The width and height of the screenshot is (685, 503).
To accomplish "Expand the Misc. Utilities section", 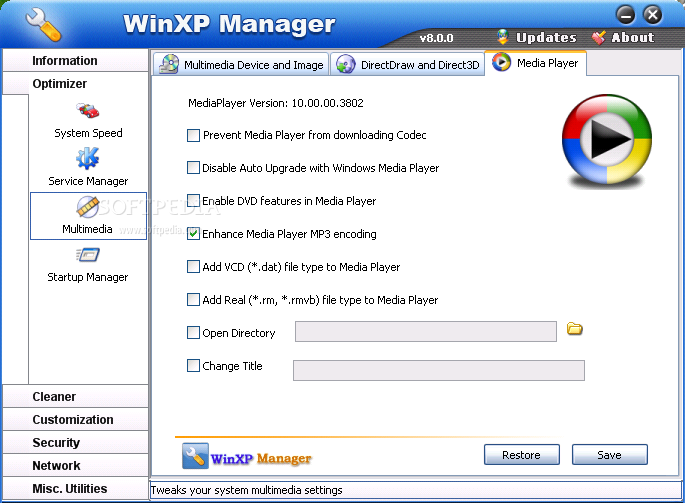I will pos(75,489).
